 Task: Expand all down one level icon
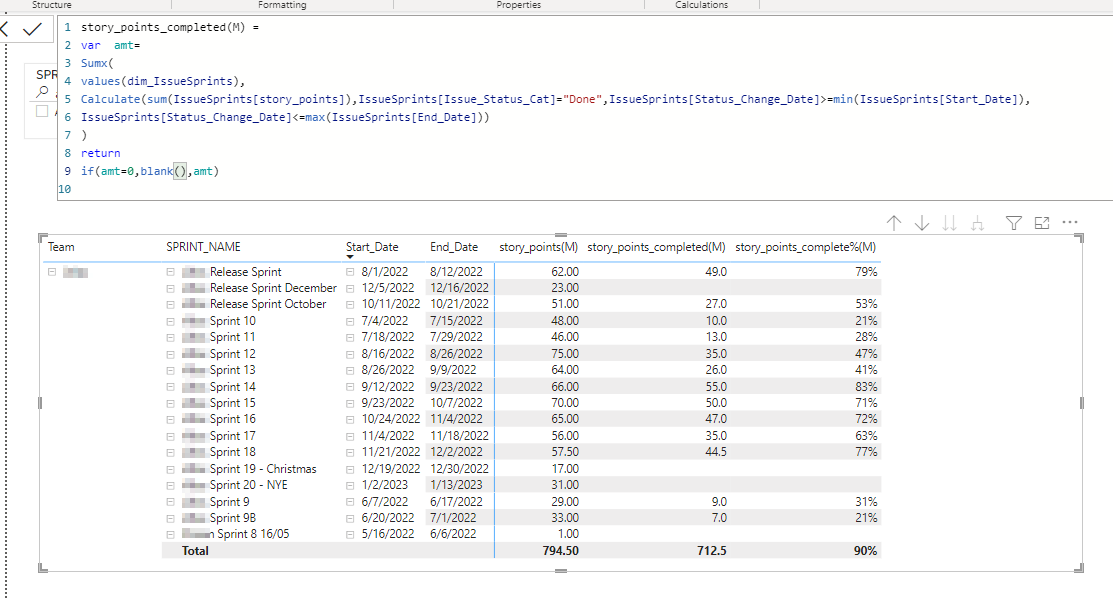[977, 224]
